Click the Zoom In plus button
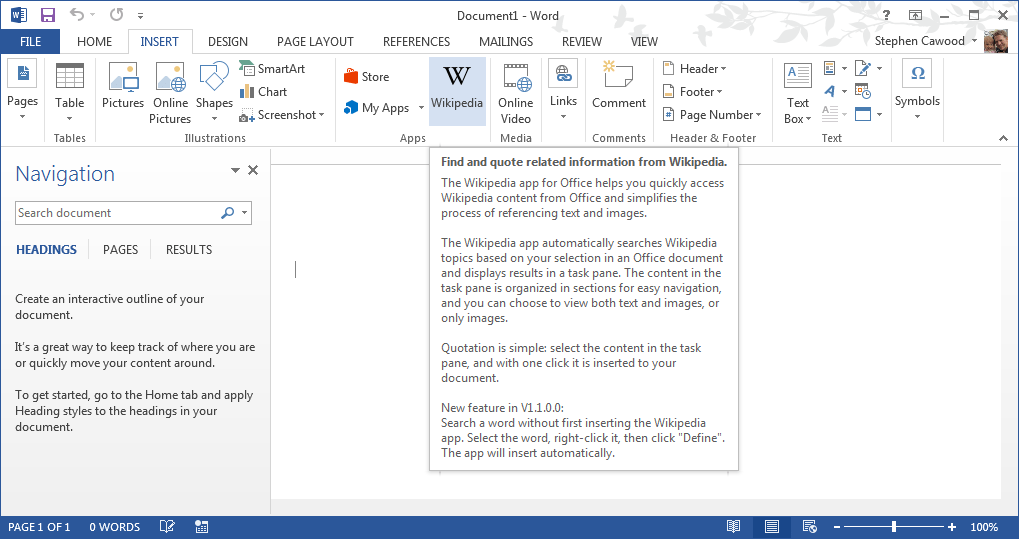 (952, 527)
